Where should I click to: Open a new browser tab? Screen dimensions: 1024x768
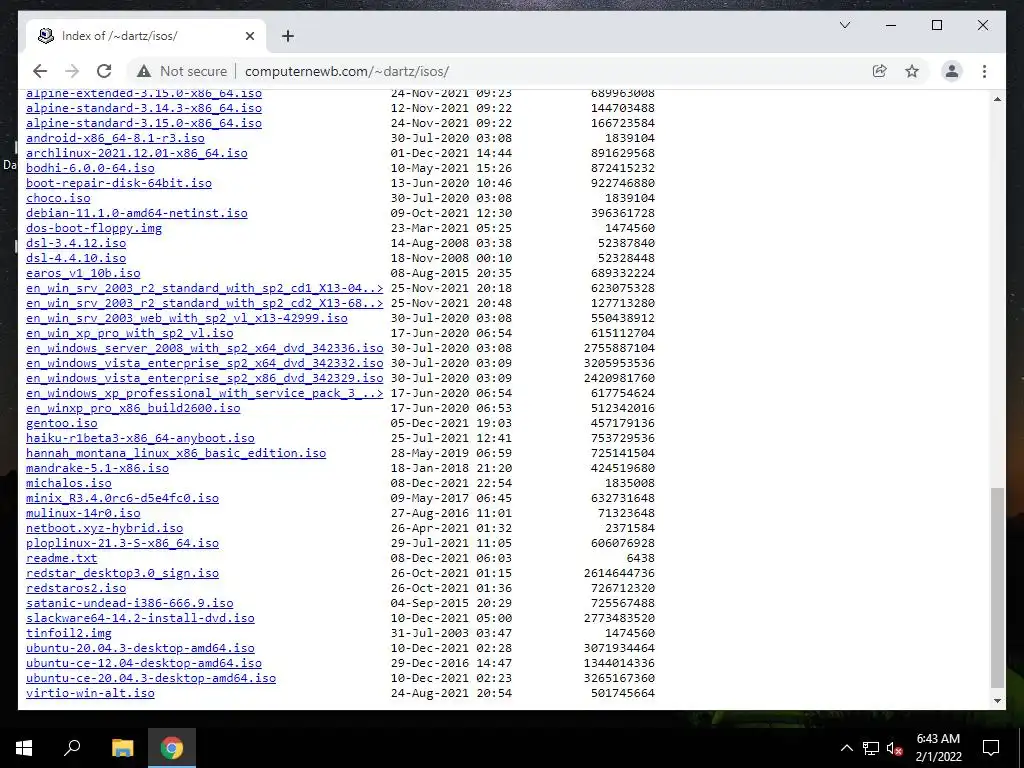click(287, 36)
